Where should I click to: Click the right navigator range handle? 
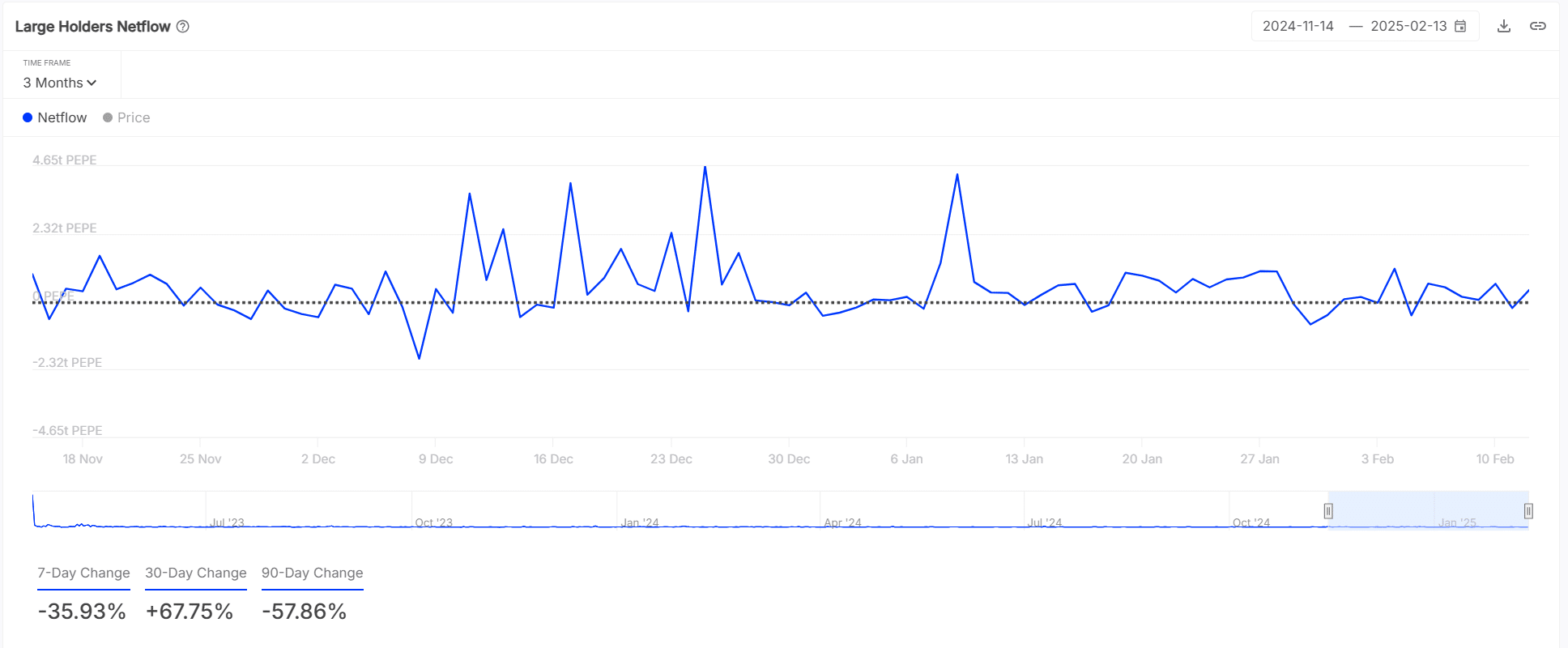(1528, 511)
